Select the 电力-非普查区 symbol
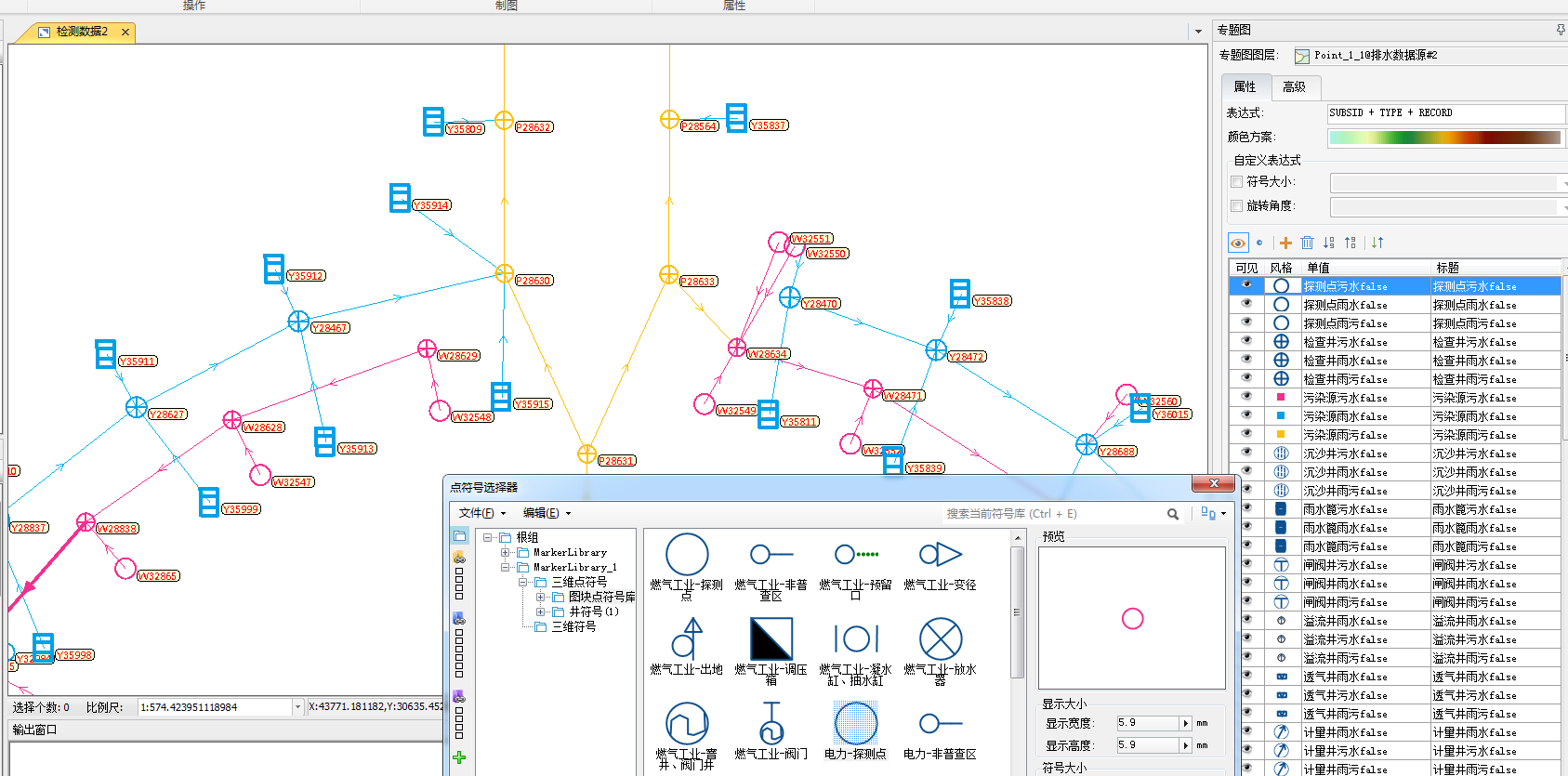 tap(940, 731)
